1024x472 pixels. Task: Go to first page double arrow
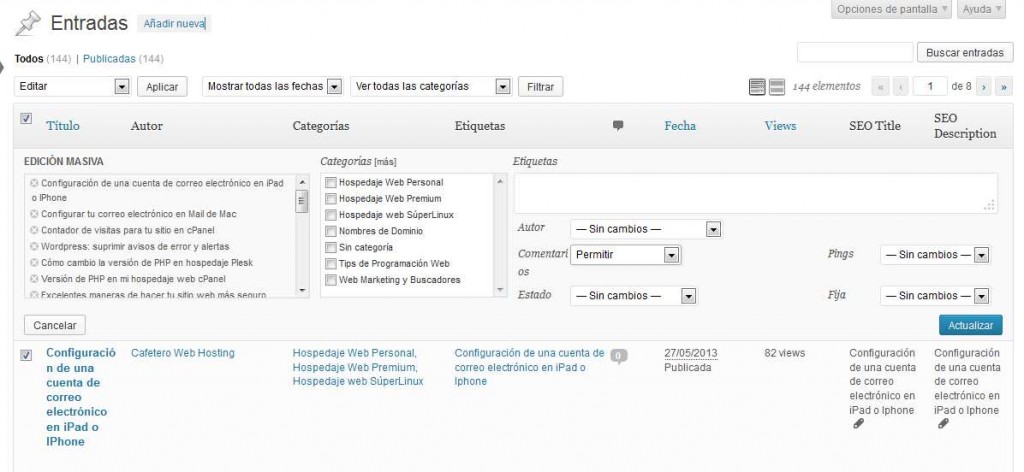tap(880, 86)
